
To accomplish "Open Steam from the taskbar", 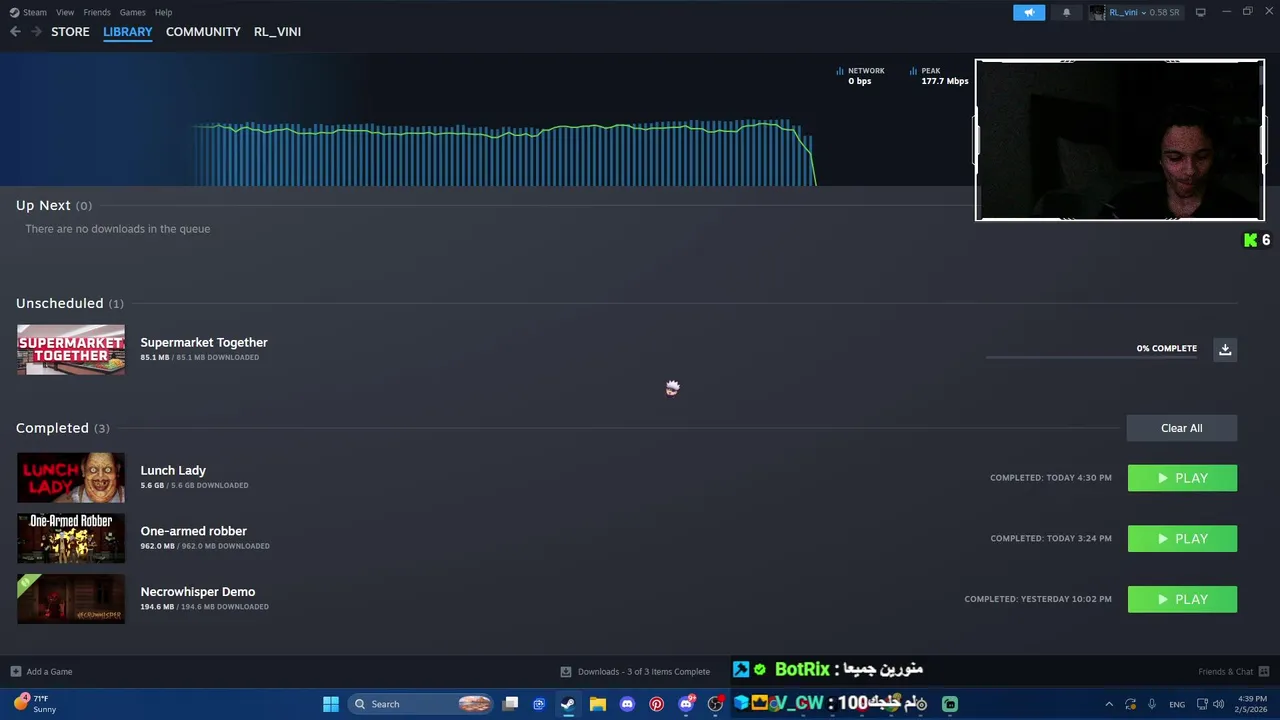I will (x=568, y=704).
